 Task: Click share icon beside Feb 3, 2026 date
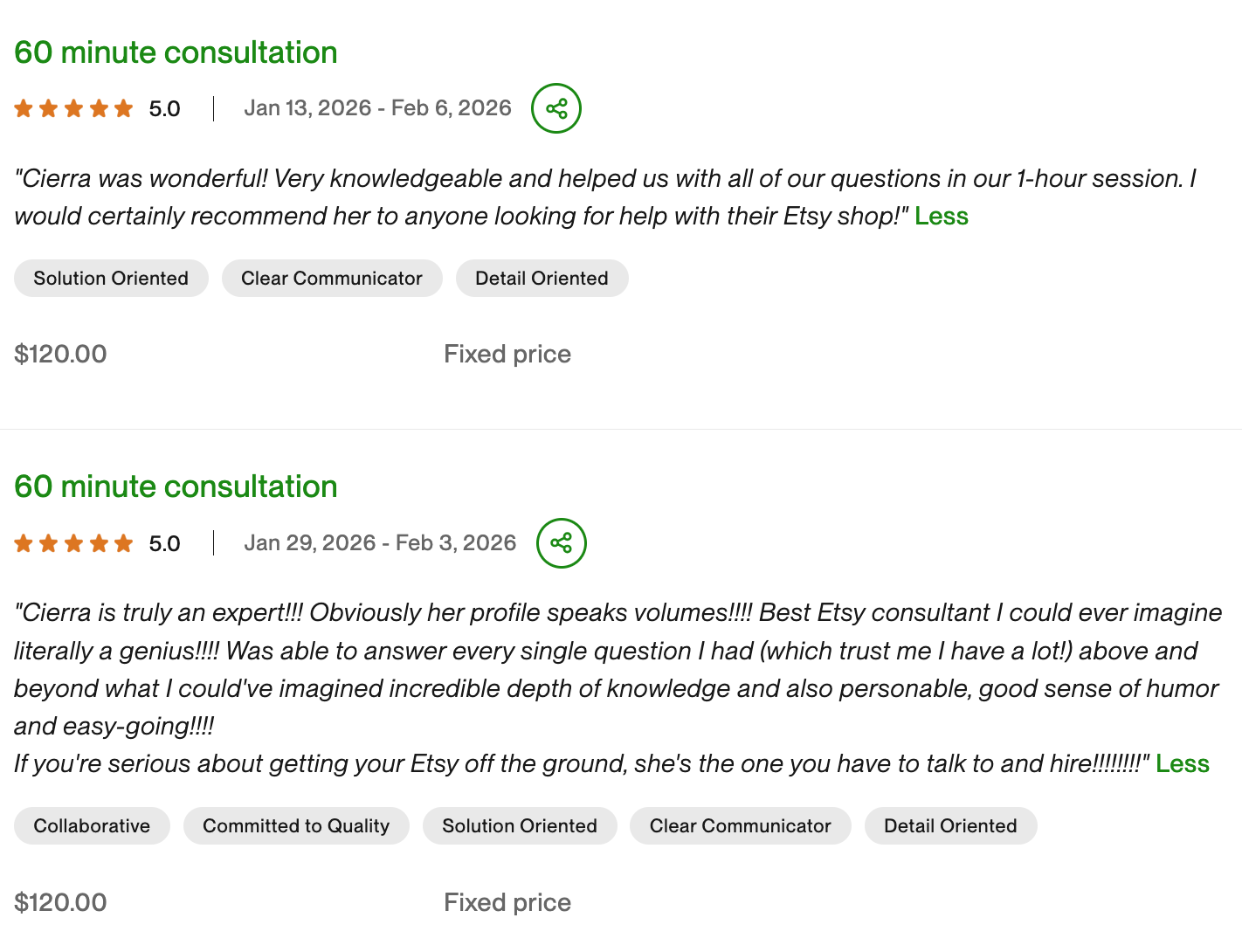click(561, 543)
